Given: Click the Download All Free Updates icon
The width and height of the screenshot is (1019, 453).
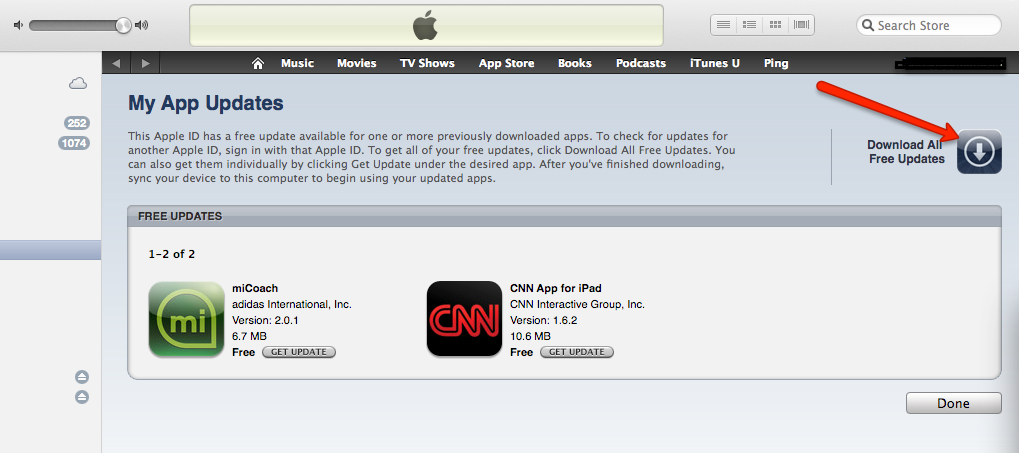Looking at the screenshot, I should (x=979, y=151).
